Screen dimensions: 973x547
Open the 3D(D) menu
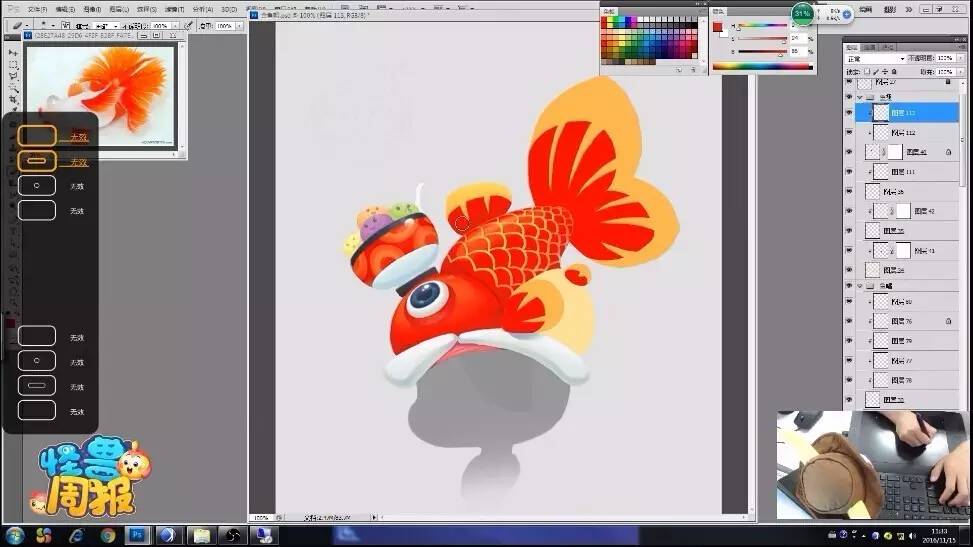click(x=229, y=9)
